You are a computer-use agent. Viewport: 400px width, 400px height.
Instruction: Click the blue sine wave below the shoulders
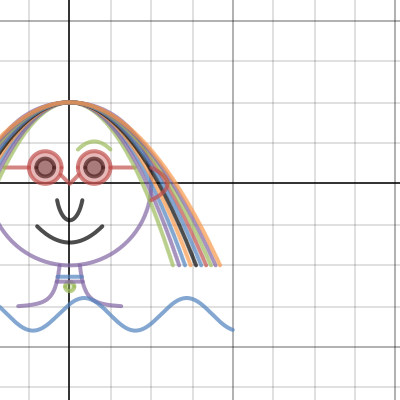tap(117, 314)
